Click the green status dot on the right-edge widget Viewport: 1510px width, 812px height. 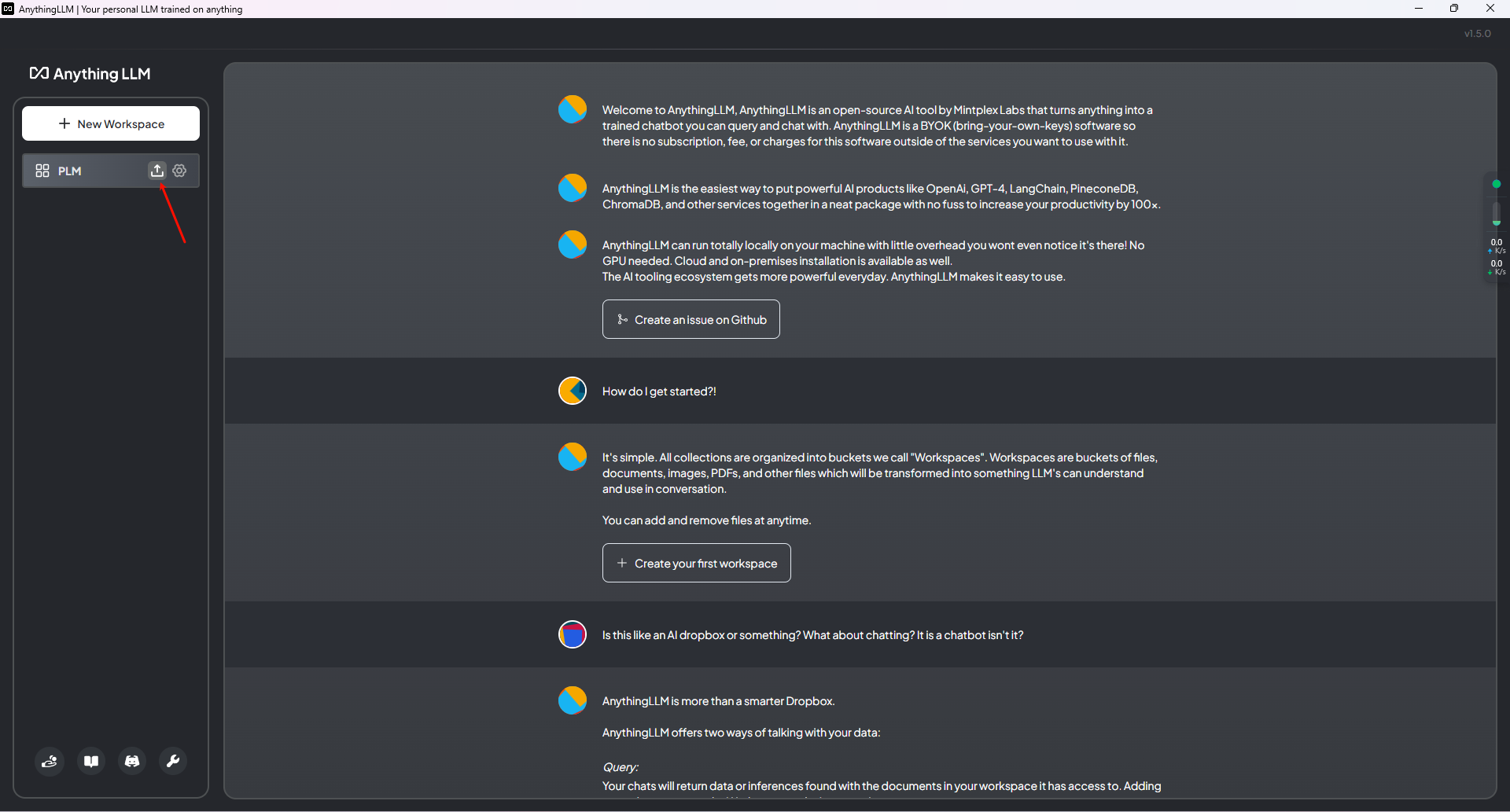(1497, 184)
